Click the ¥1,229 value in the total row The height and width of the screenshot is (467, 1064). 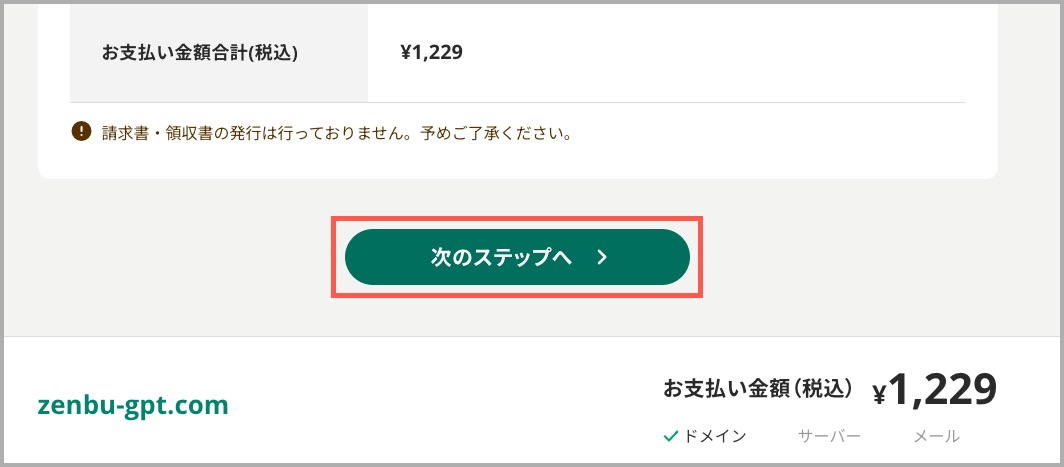click(432, 52)
